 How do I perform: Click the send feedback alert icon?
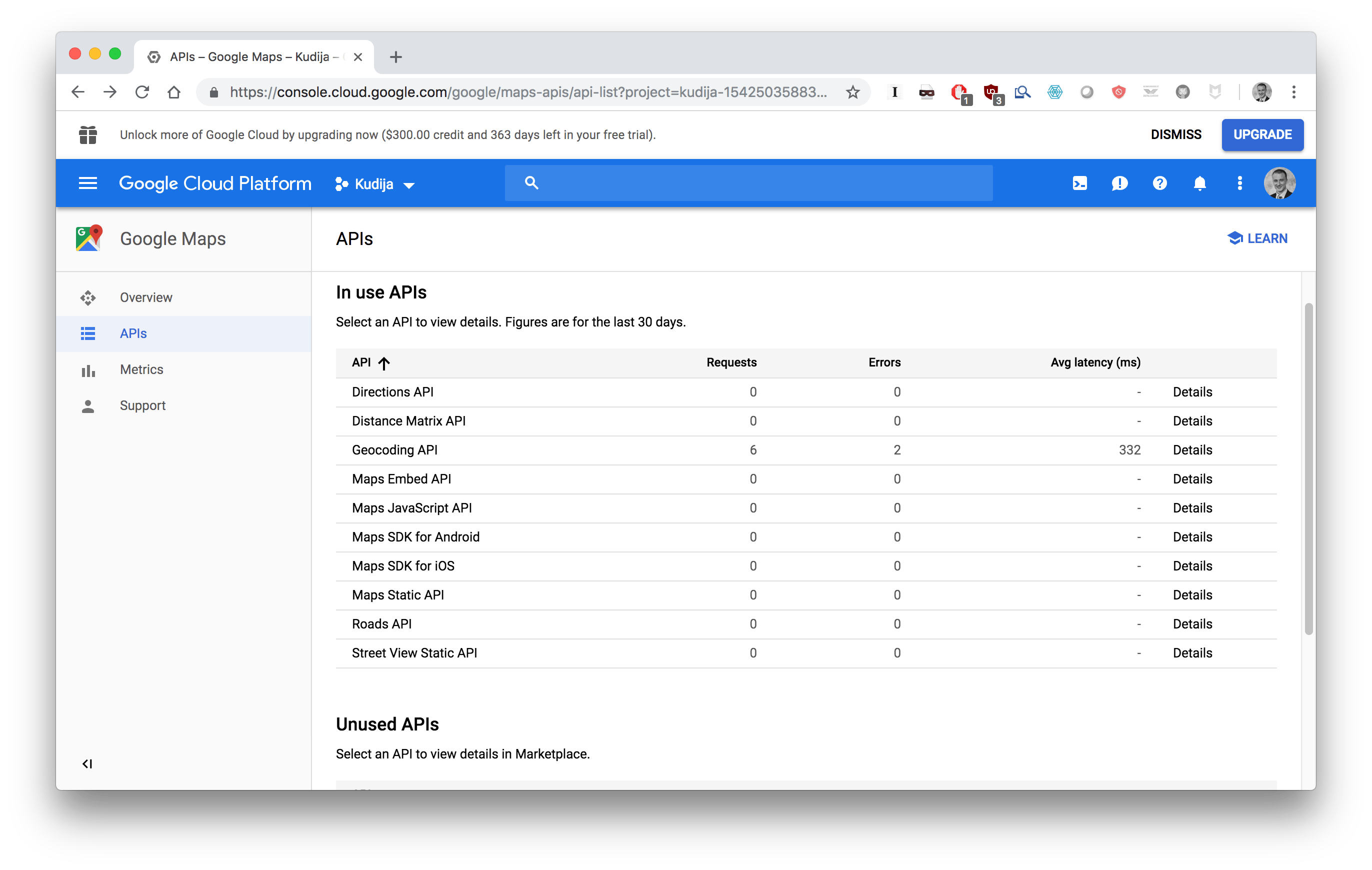1119,183
